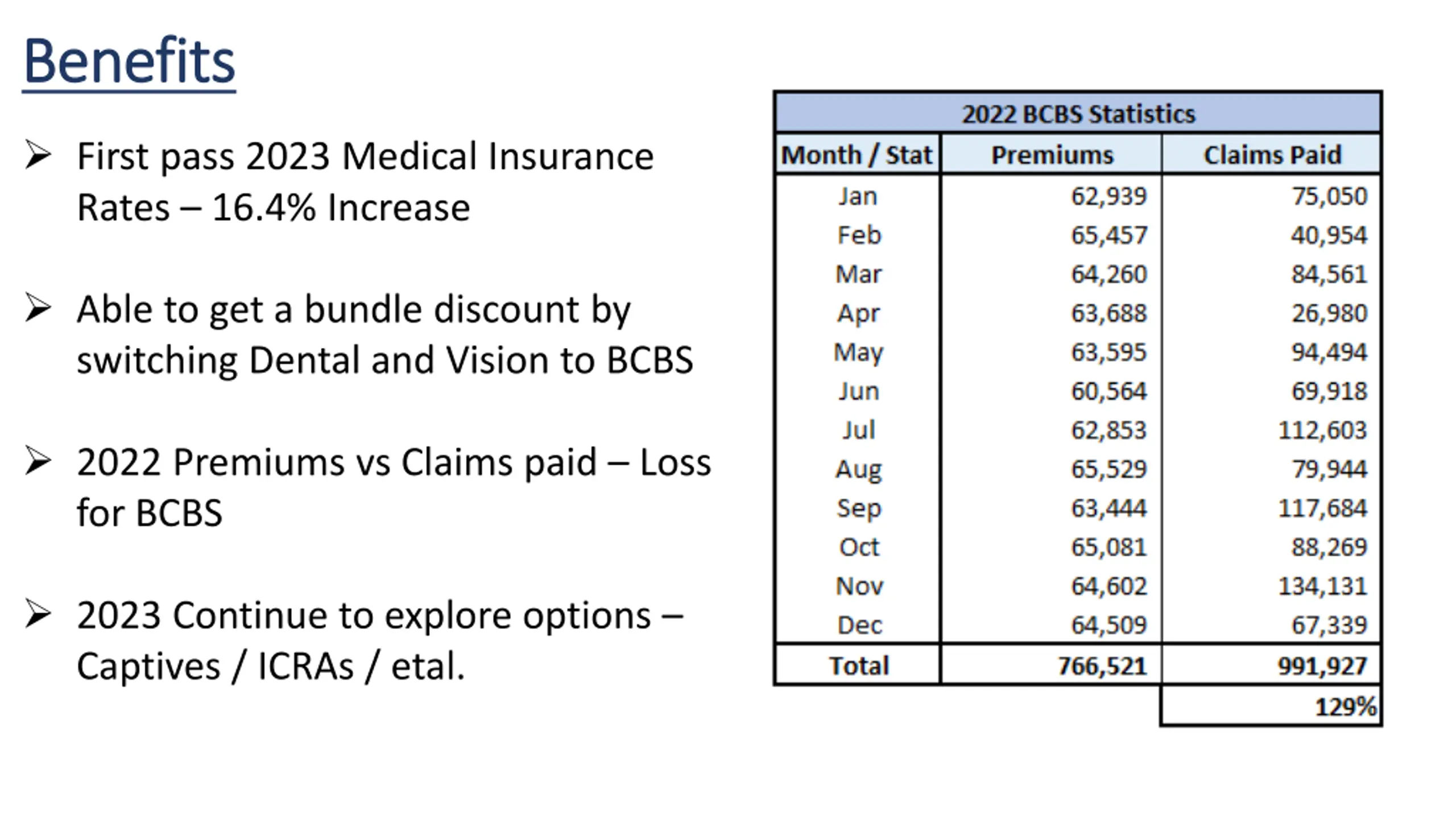Select the Total row label
The height and width of the screenshot is (819, 1456).
tap(858, 665)
